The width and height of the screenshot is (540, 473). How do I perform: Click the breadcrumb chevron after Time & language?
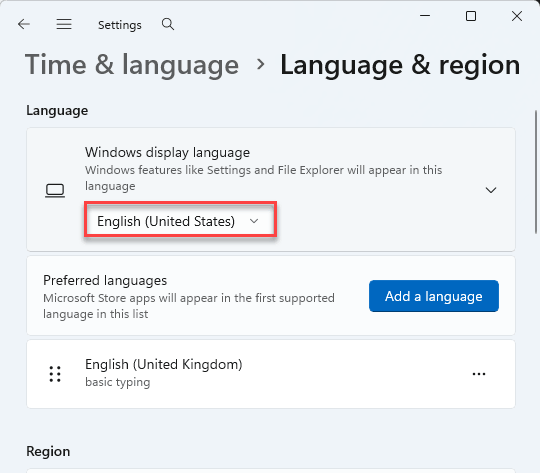[261, 64]
